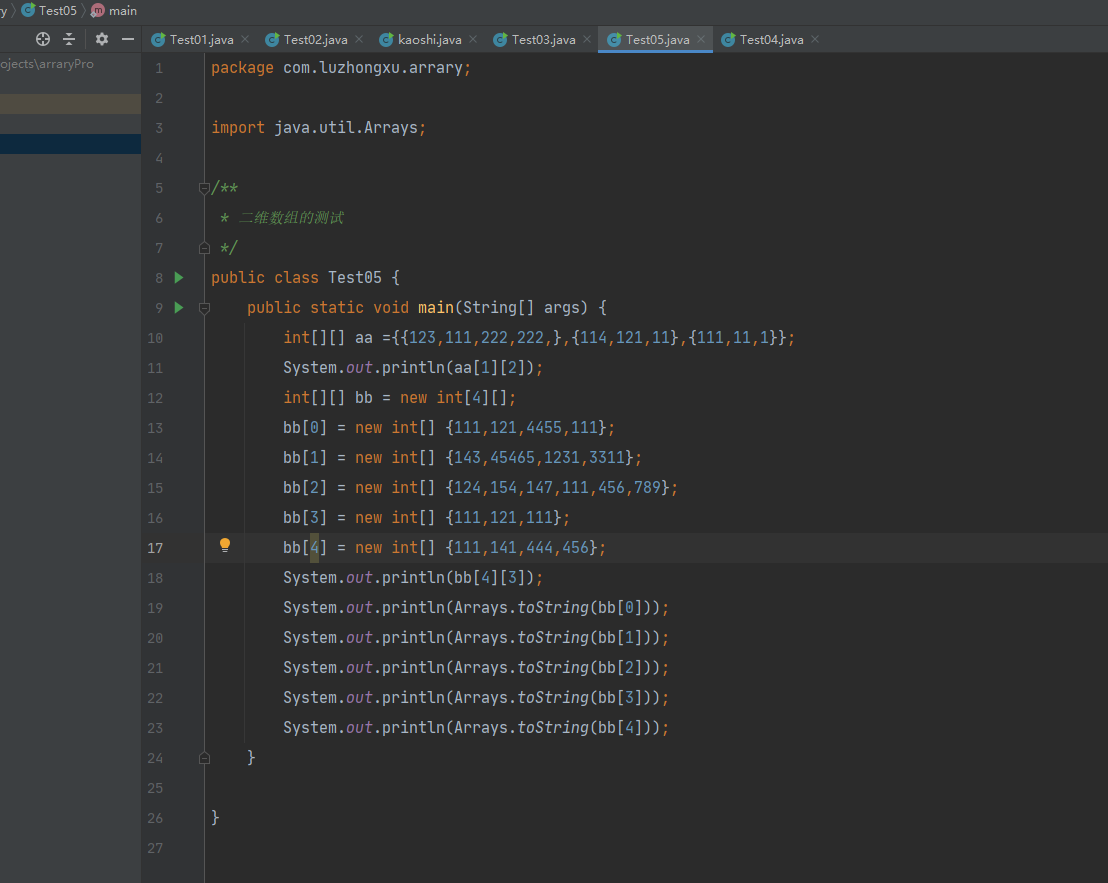Click the Chinese comment text on line 6
The height and width of the screenshot is (883, 1108).
point(291,218)
